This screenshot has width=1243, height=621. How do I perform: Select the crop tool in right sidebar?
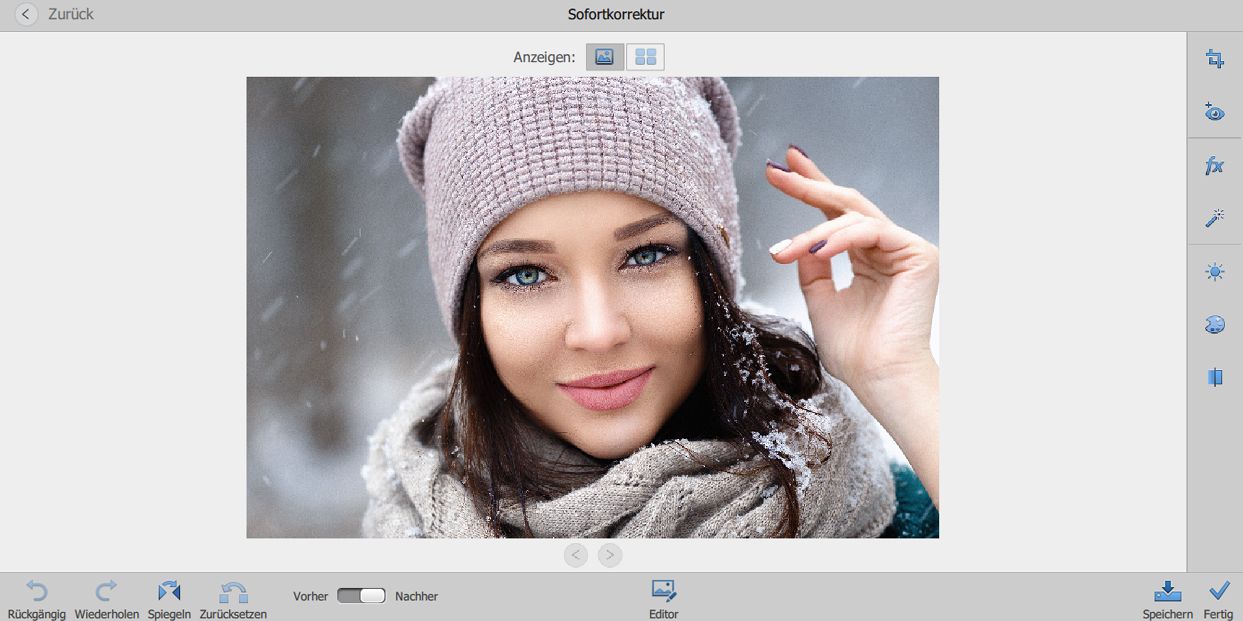coord(1215,59)
